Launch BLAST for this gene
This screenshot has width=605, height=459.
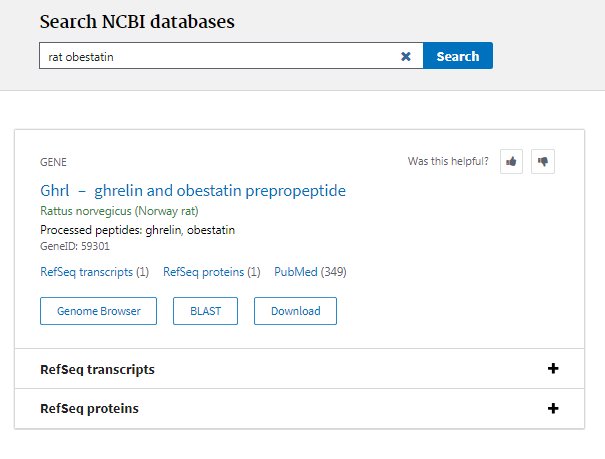[205, 311]
